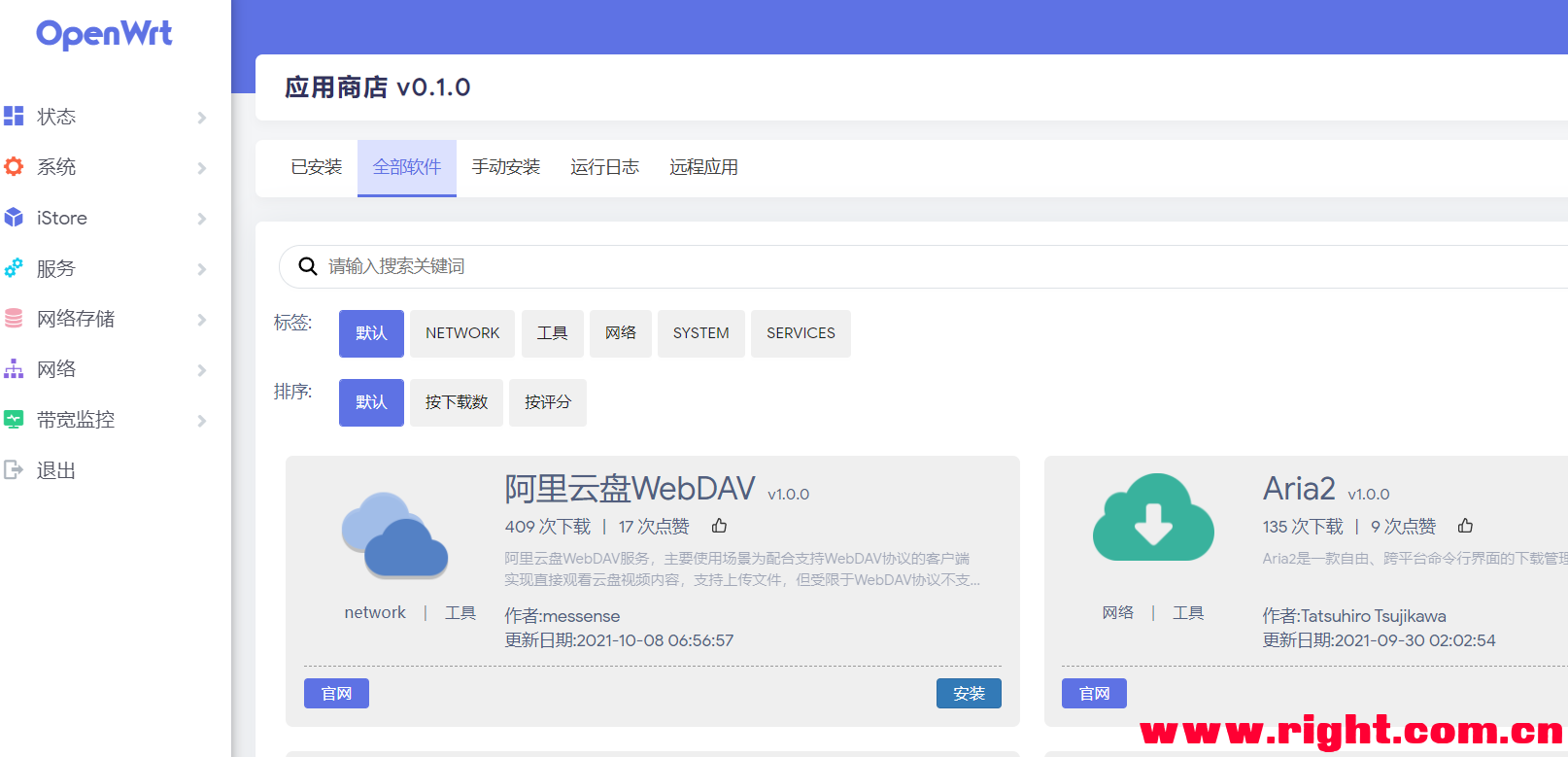Click the 工具 tag on Aria2 card
The width and height of the screenshot is (1568, 757).
(x=1188, y=612)
